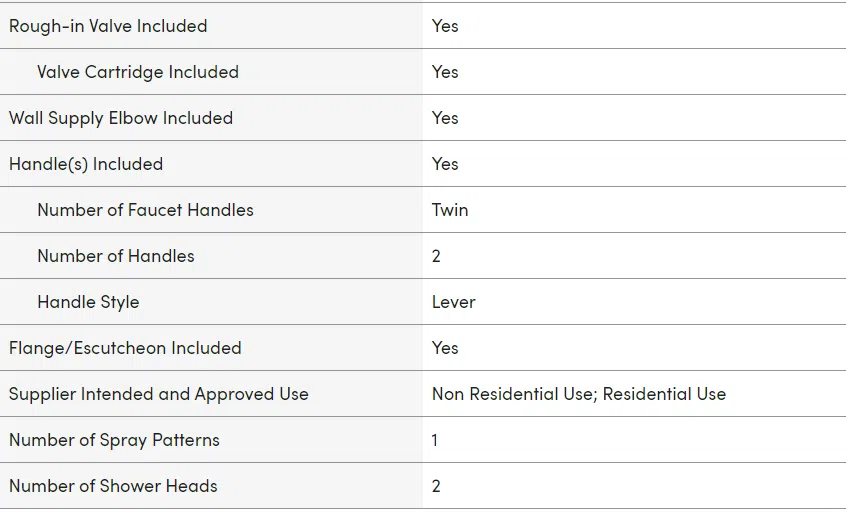Click the Handle(s) Included label
This screenshot has width=848, height=512.
(x=86, y=164)
